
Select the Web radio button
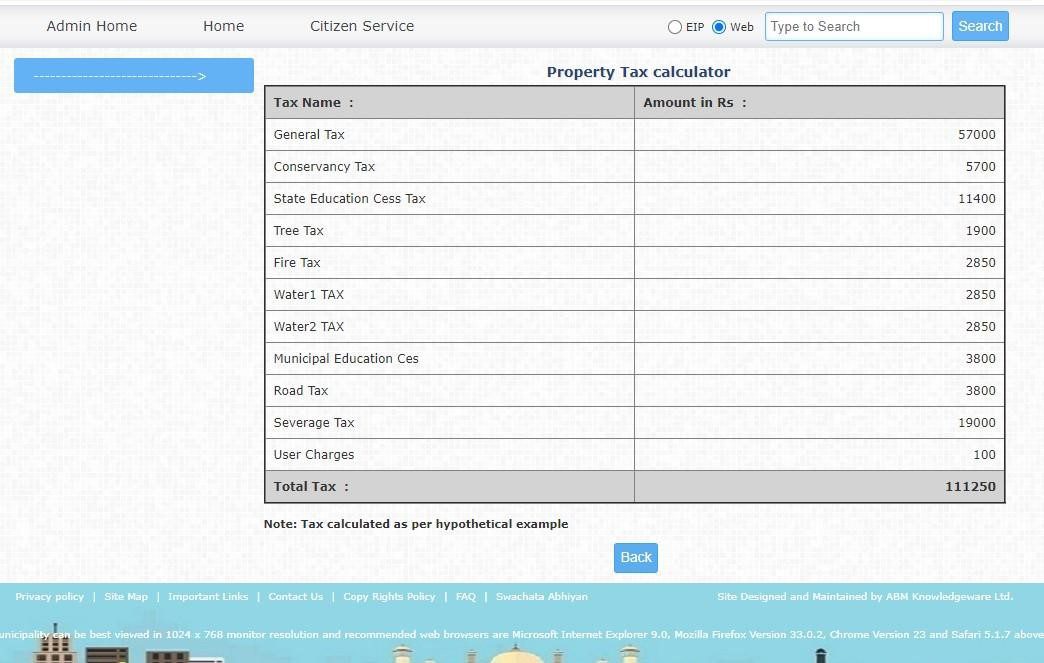[x=719, y=27]
